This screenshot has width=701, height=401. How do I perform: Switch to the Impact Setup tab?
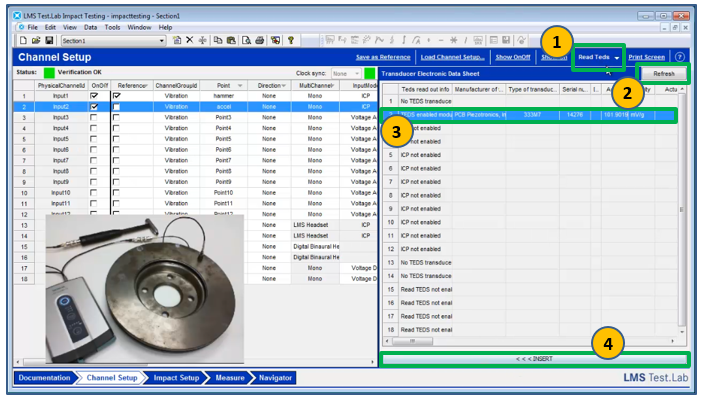pos(175,378)
